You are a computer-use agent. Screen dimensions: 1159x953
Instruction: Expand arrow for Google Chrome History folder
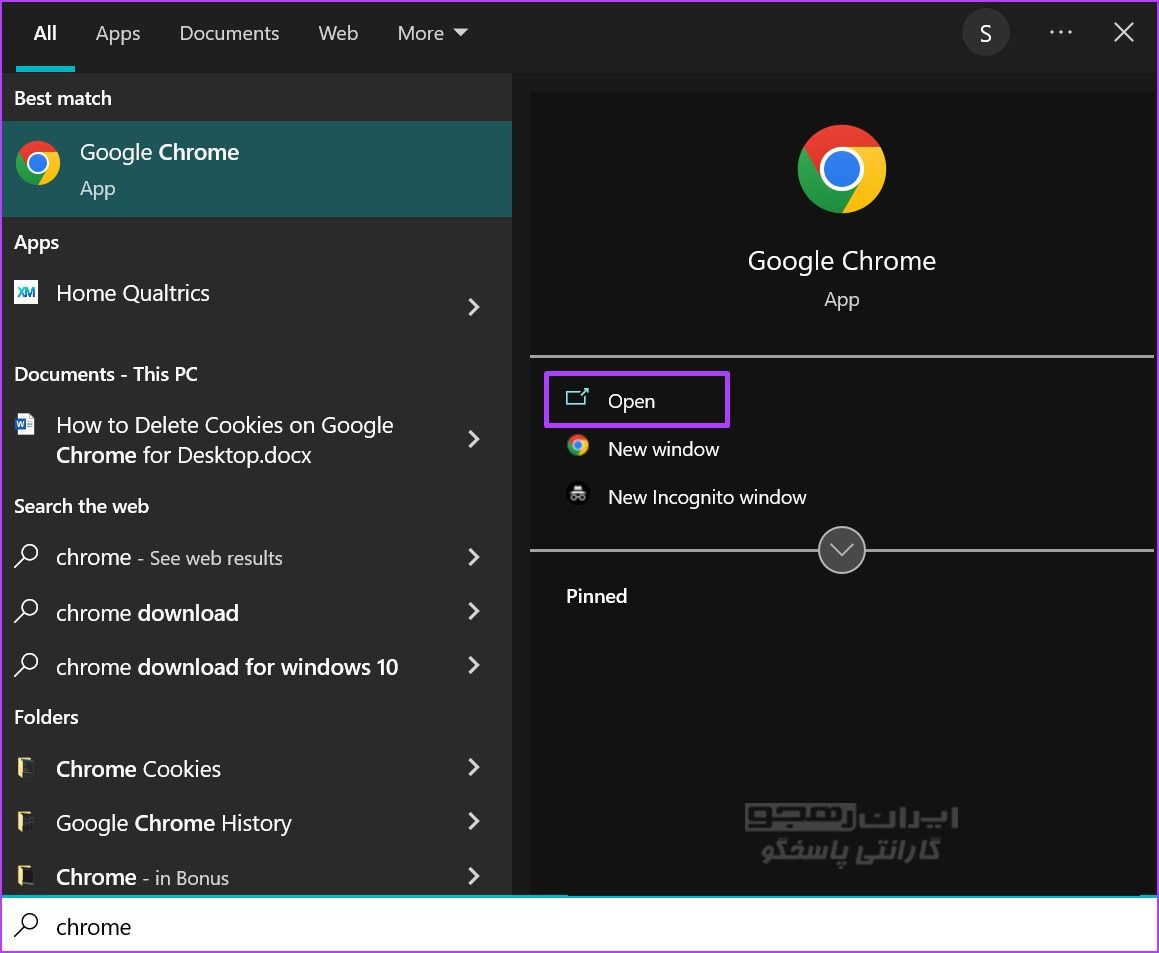click(x=474, y=821)
